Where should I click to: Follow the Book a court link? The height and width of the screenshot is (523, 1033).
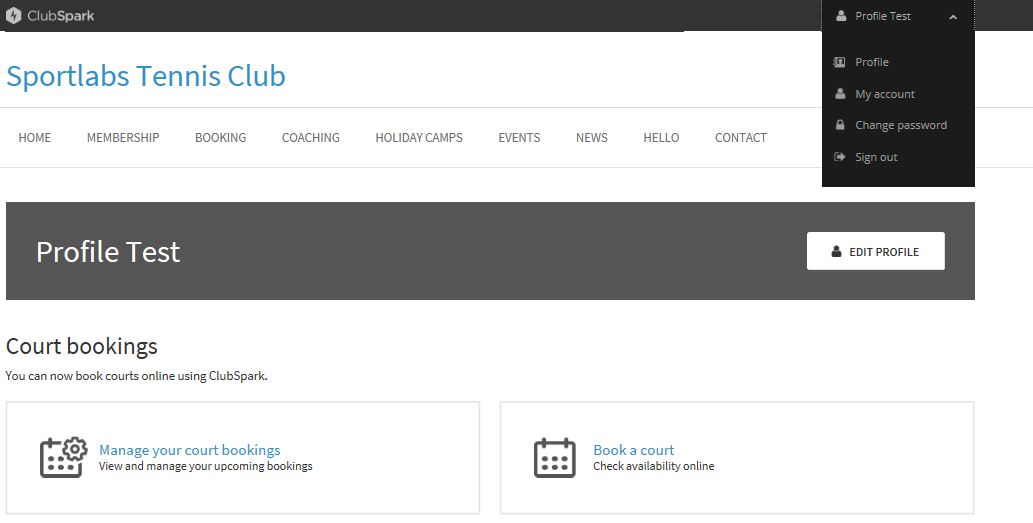633,450
